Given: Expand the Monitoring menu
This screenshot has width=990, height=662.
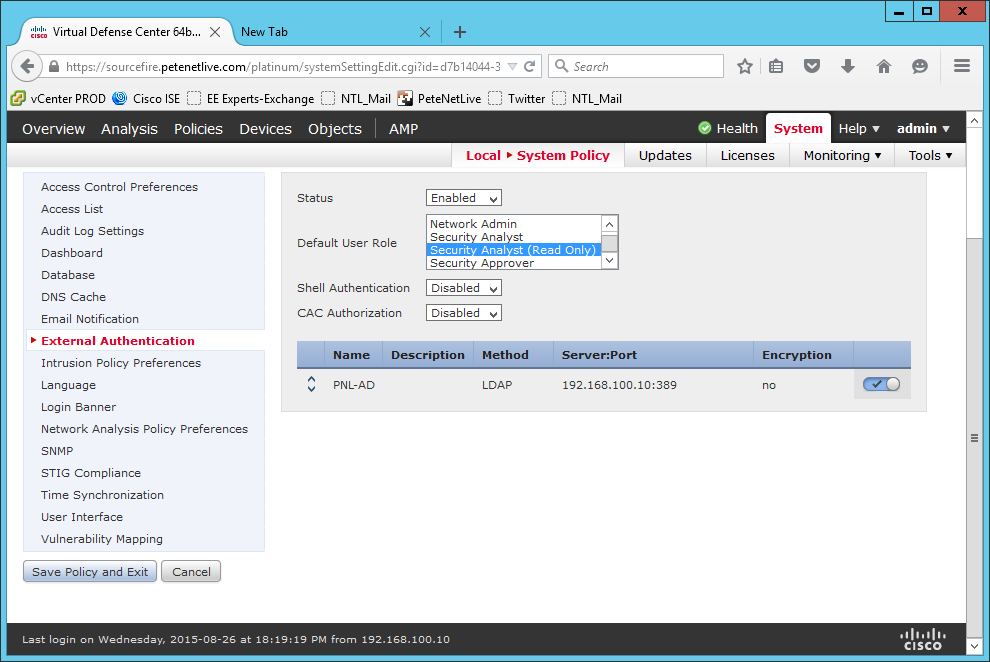Looking at the screenshot, I should [x=842, y=155].
